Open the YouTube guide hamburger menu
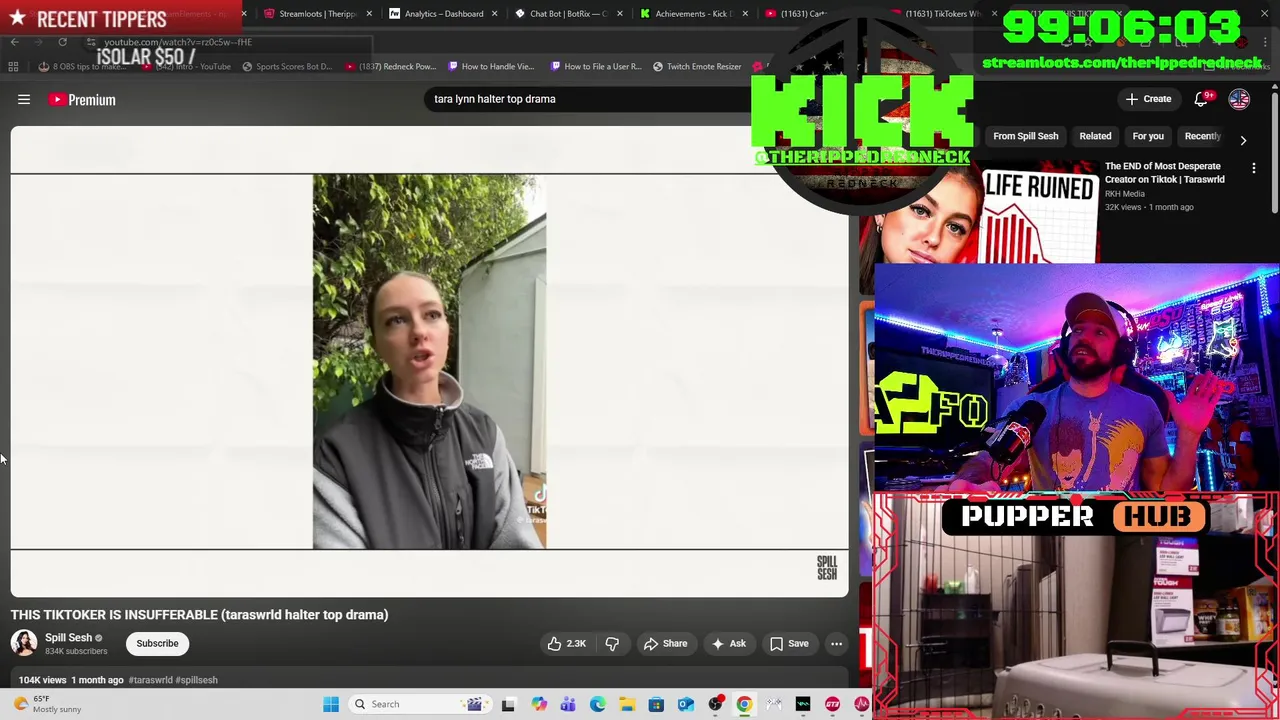 pyautogui.click(x=24, y=99)
